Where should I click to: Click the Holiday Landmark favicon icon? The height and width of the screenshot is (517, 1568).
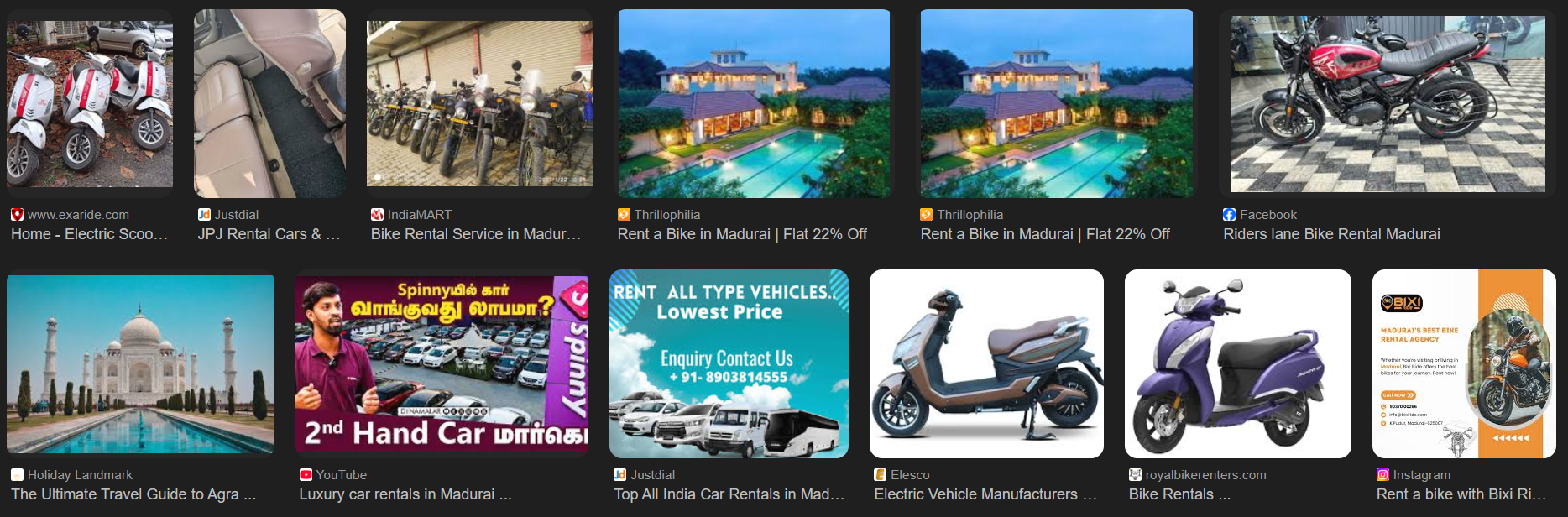click(x=17, y=475)
